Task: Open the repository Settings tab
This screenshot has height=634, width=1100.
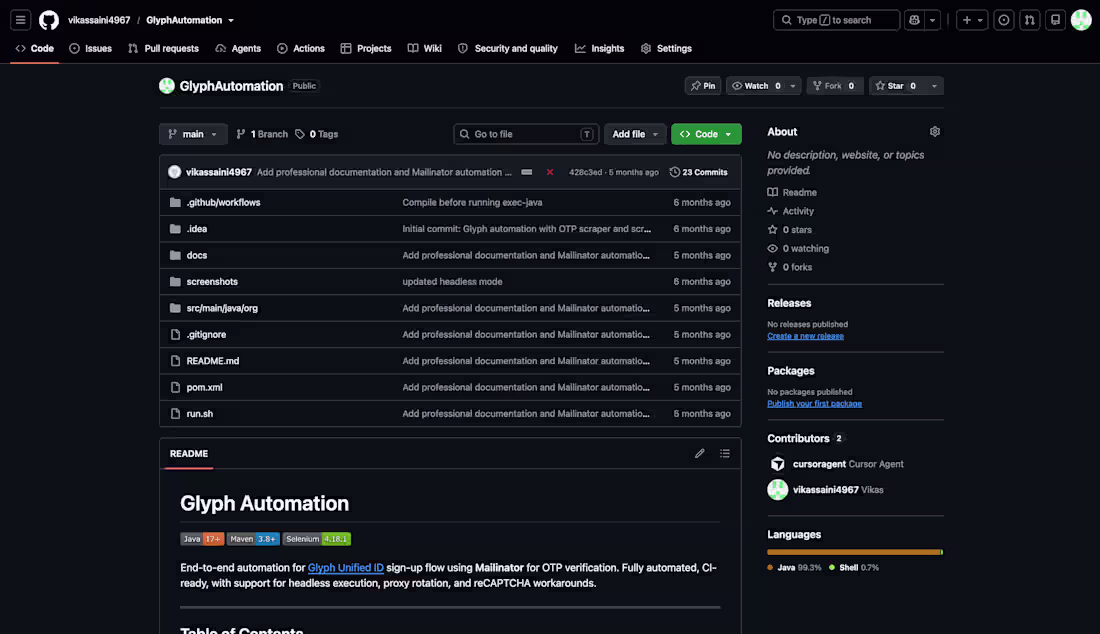Action: pyautogui.click(x=666, y=48)
